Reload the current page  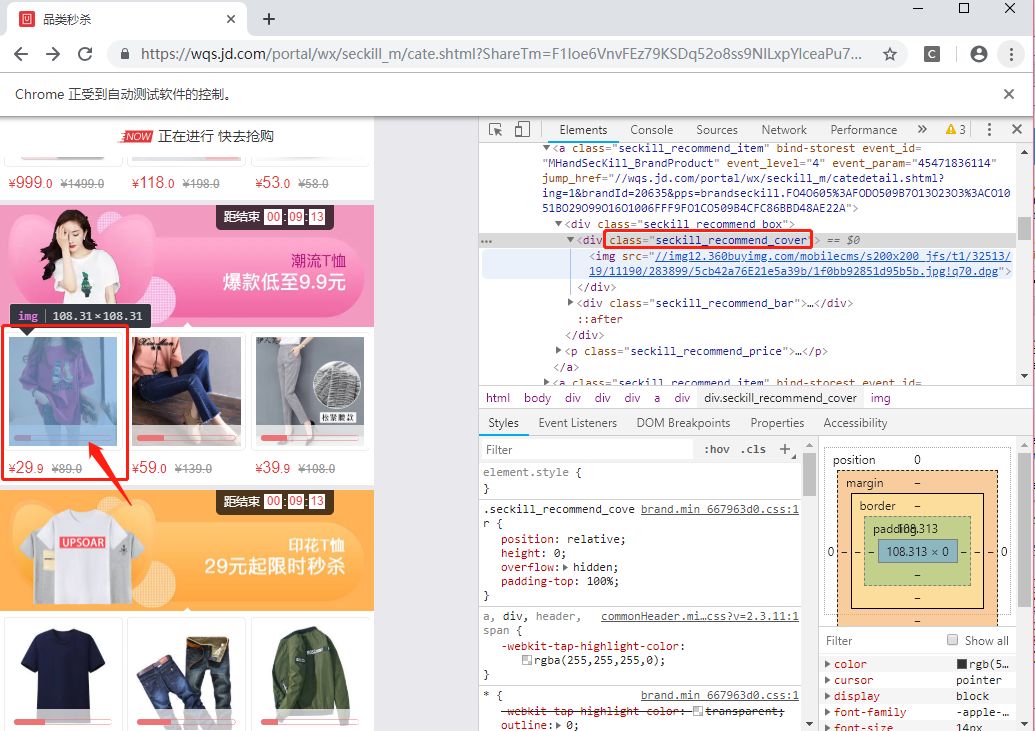pyautogui.click(x=85, y=54)
